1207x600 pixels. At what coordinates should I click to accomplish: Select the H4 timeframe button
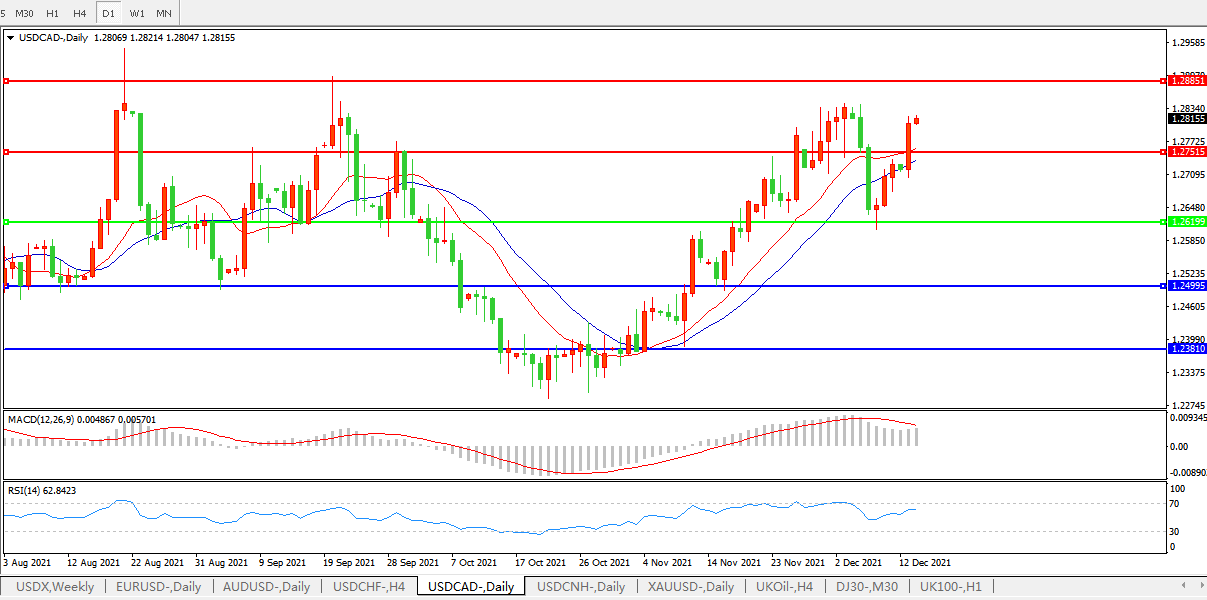coord(80,13)
